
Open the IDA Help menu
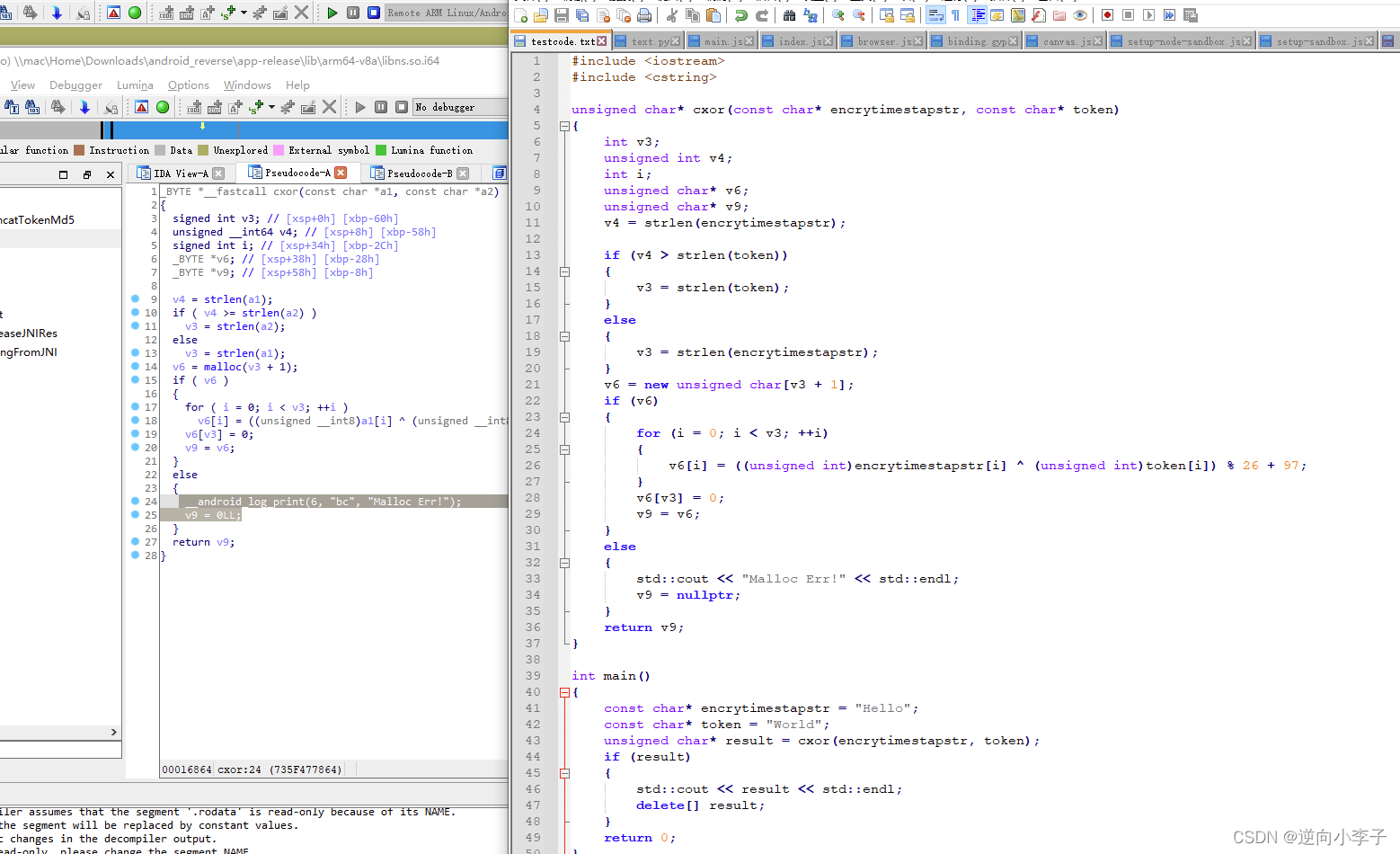(x=297, y=85)
